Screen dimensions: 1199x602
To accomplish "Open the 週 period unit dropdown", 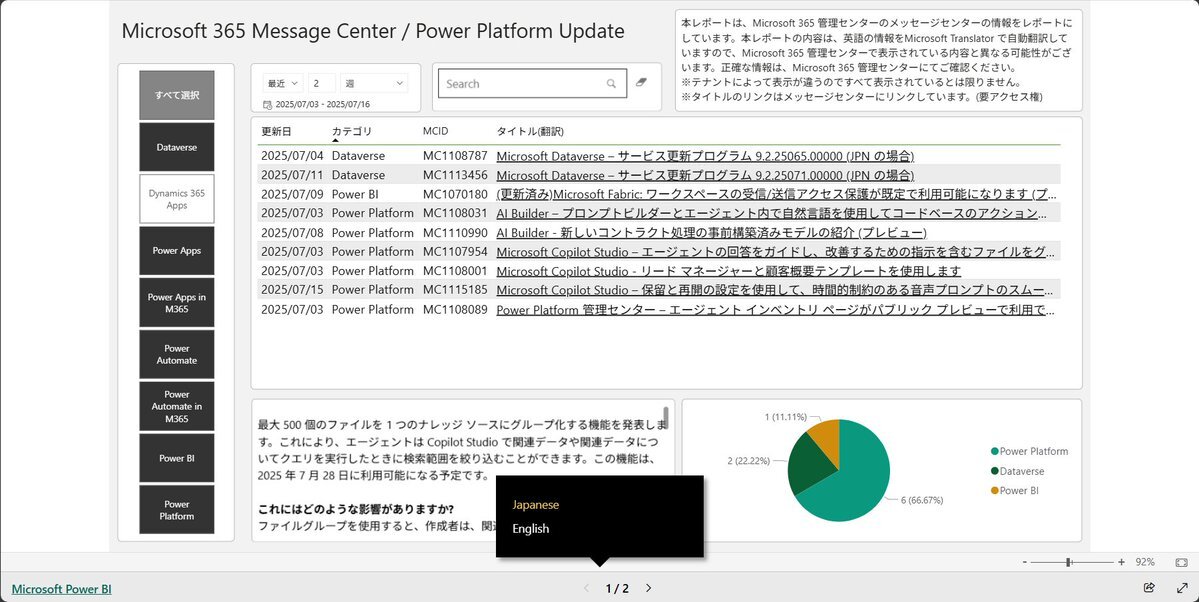I will pos(374,83).
